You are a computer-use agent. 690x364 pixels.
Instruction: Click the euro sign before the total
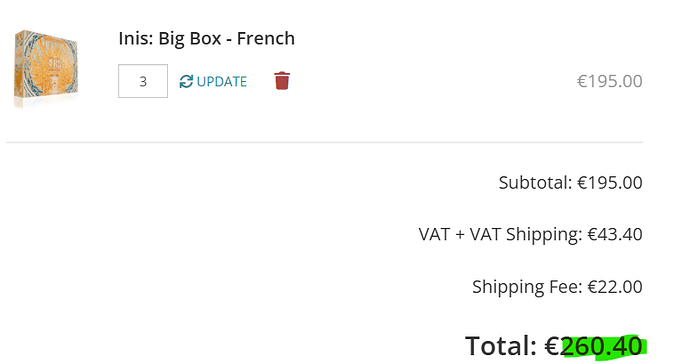552,346
